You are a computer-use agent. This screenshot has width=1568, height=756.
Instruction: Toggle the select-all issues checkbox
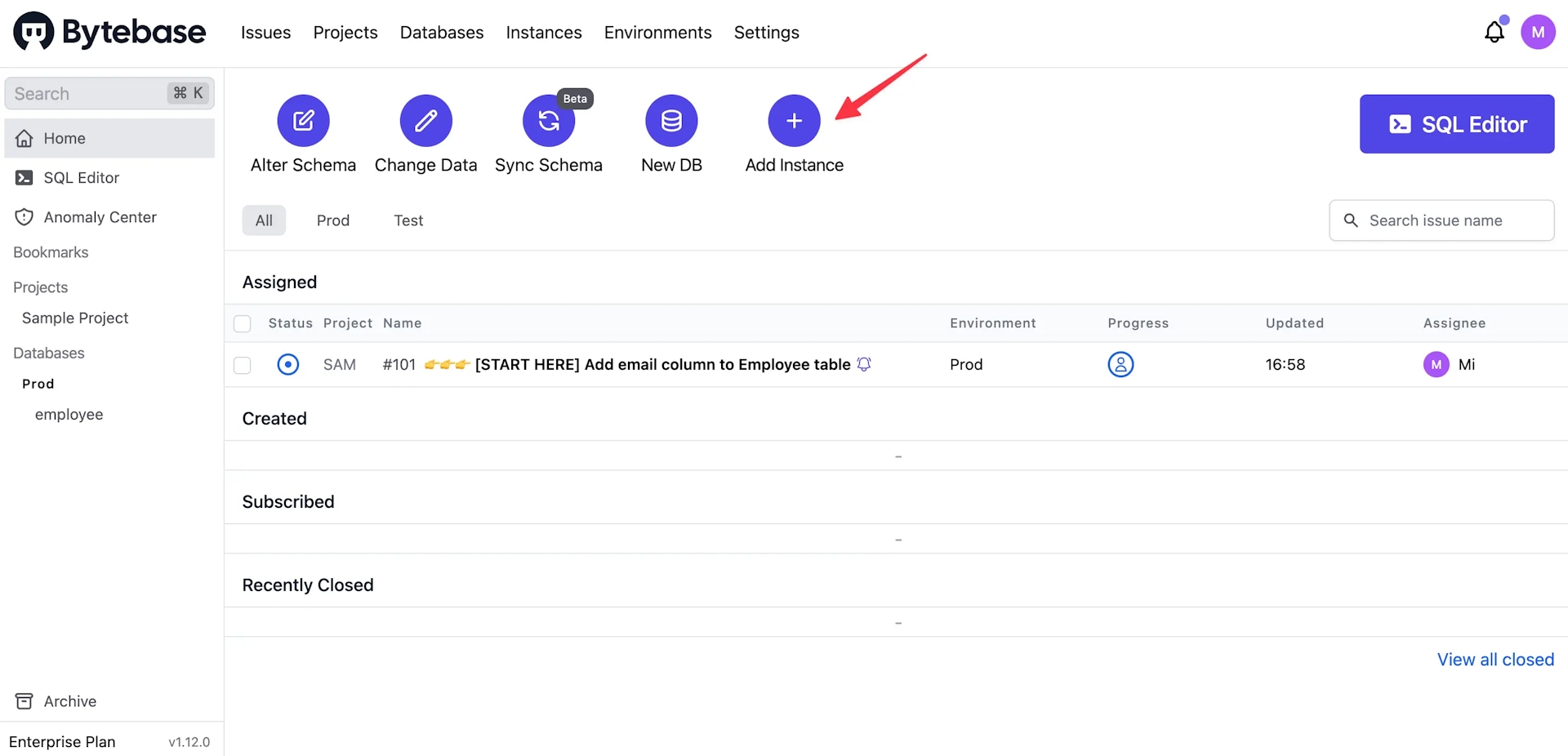click(243, 323)
